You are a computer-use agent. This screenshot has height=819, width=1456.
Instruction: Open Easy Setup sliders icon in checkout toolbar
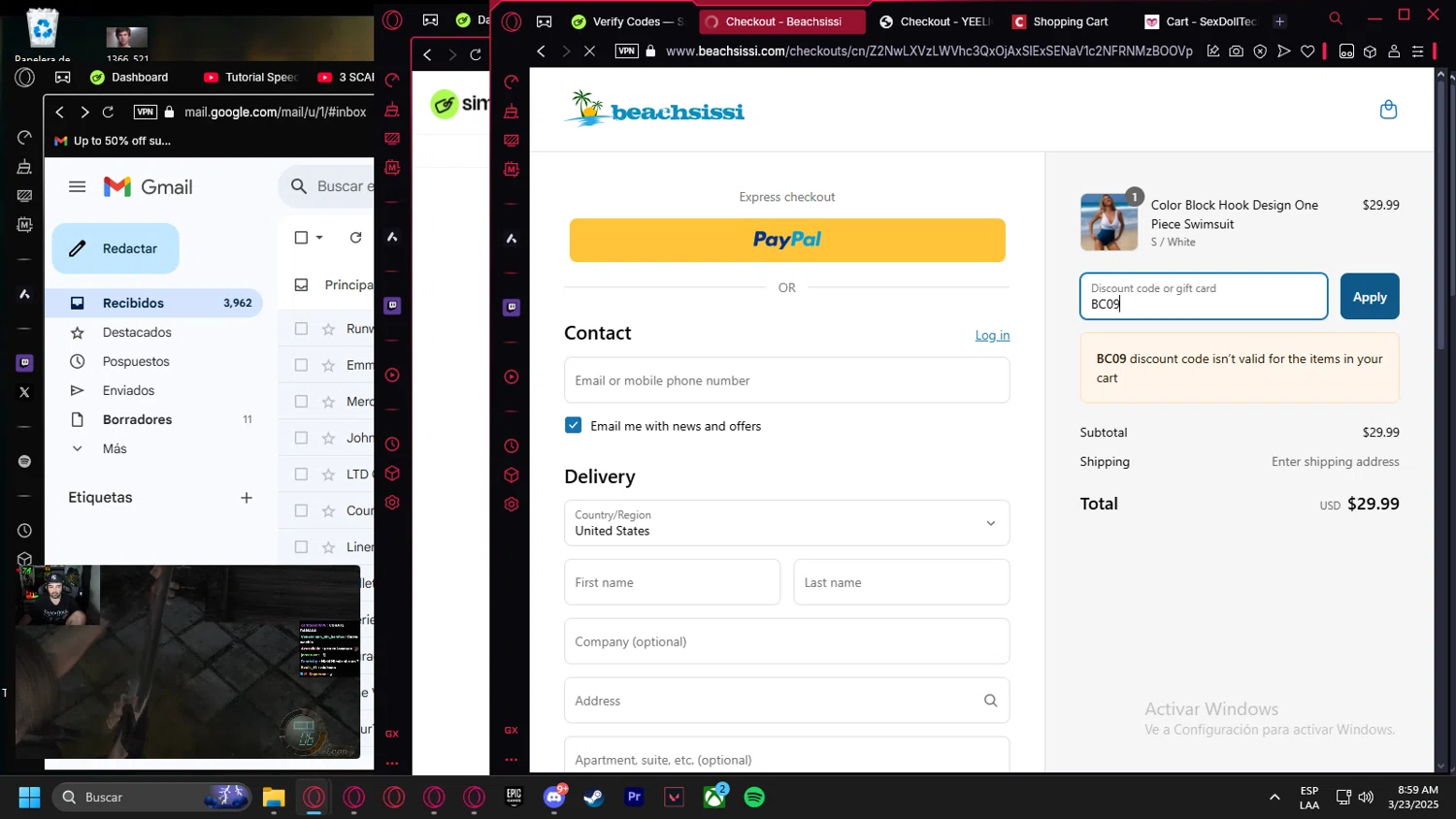[1418, 51]
